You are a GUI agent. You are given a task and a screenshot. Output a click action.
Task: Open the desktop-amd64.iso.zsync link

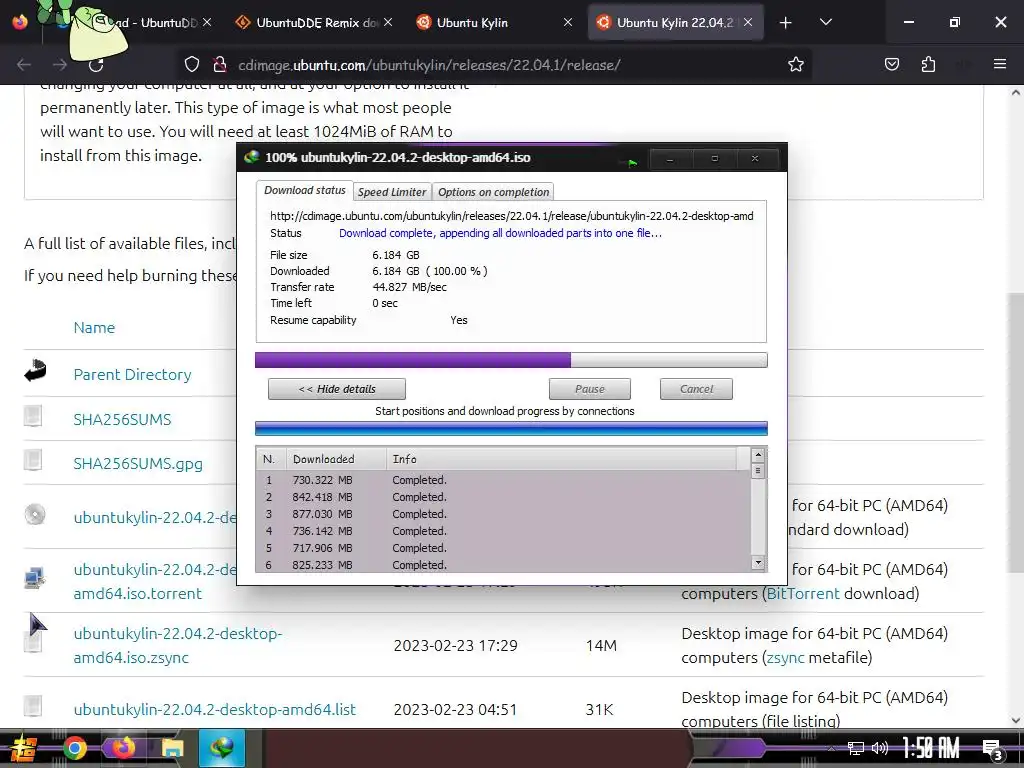tap(178, 645)
